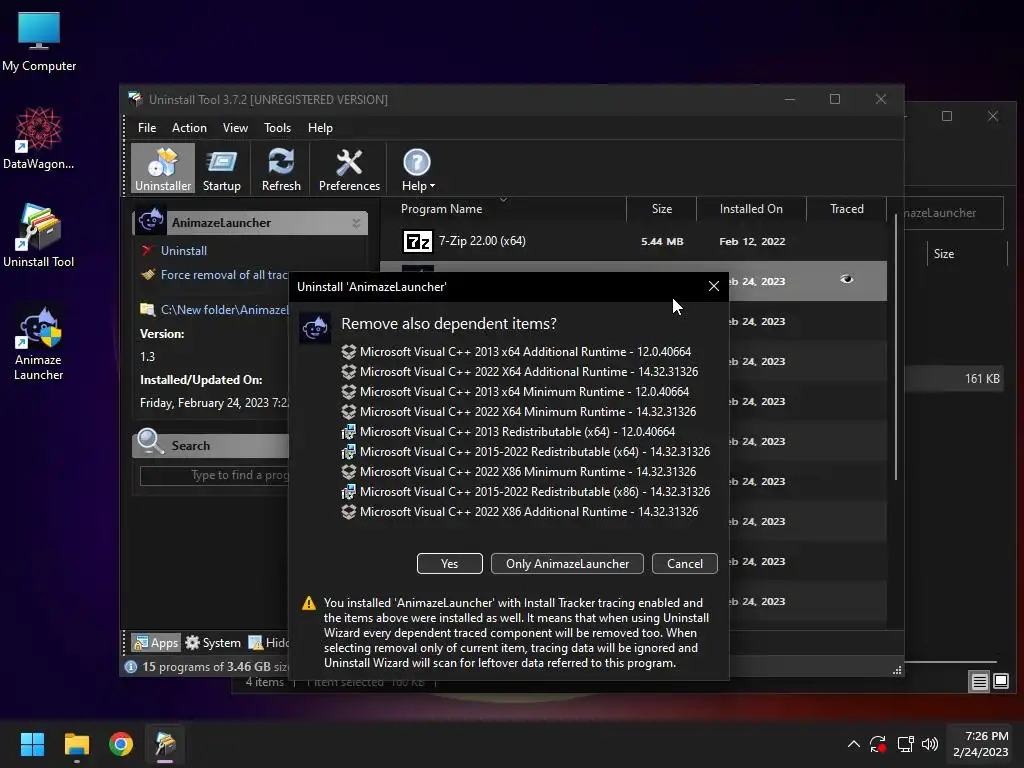This screenshot has height=768, width=1024.
Task: Click the tray sync status icon
Action: point(878,744)
